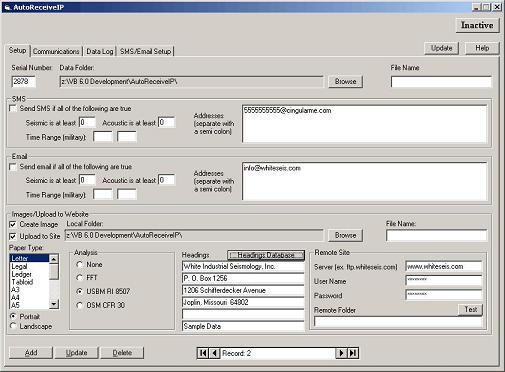Screen dimensions: 505x372
Task: Click the Images File Name field
Action: pos(436,235)
